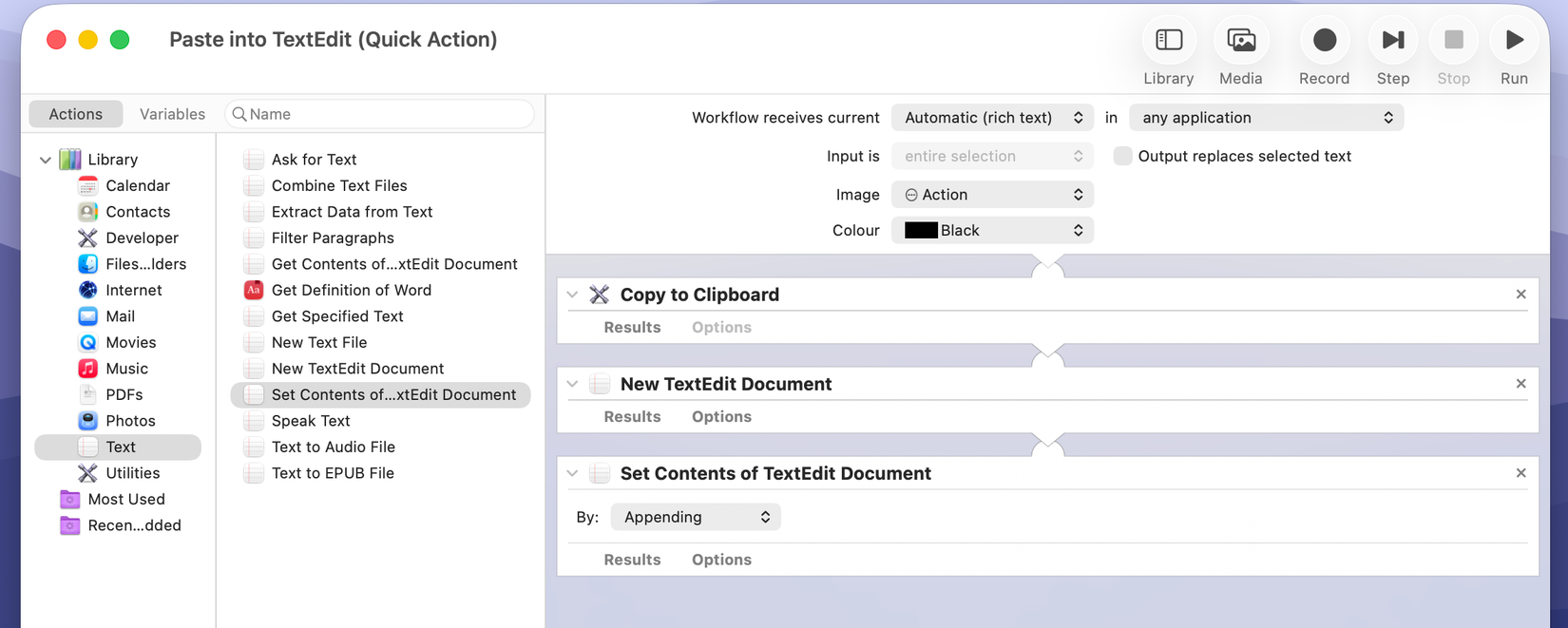Select the Most Used smart folder
This screenshot has width=1568, height=628.
112,499
